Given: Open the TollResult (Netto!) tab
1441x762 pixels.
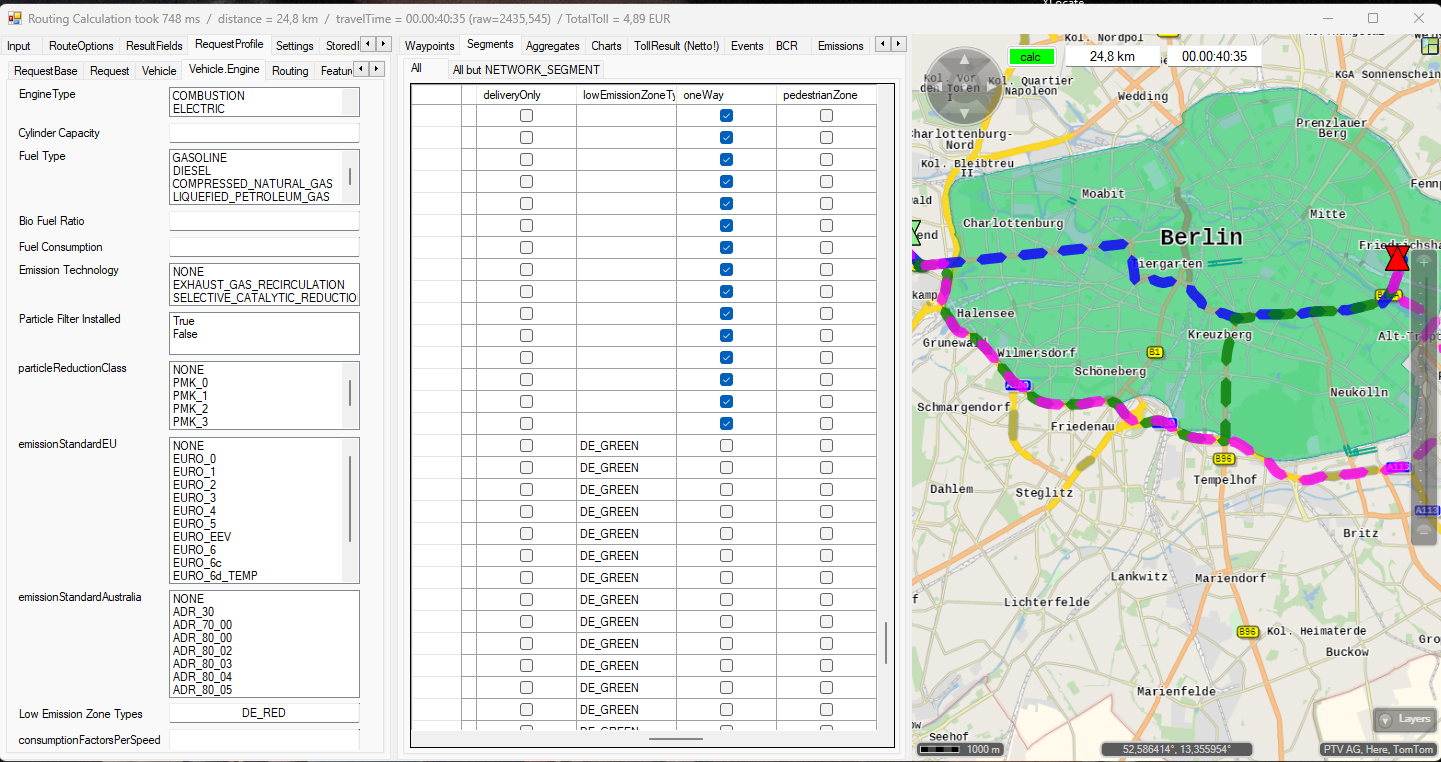Looking at the screenshot, I should pos(676,46).
